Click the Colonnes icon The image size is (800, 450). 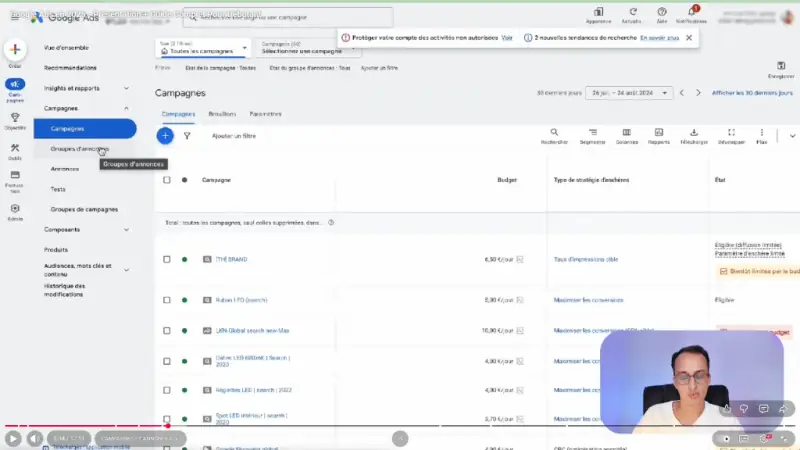pyautogui.click(x=627, y=132)
